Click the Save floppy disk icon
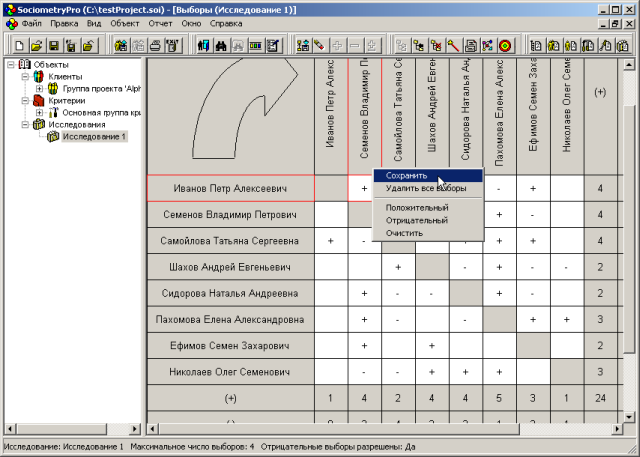640x457 pixels. click(54, 45)
